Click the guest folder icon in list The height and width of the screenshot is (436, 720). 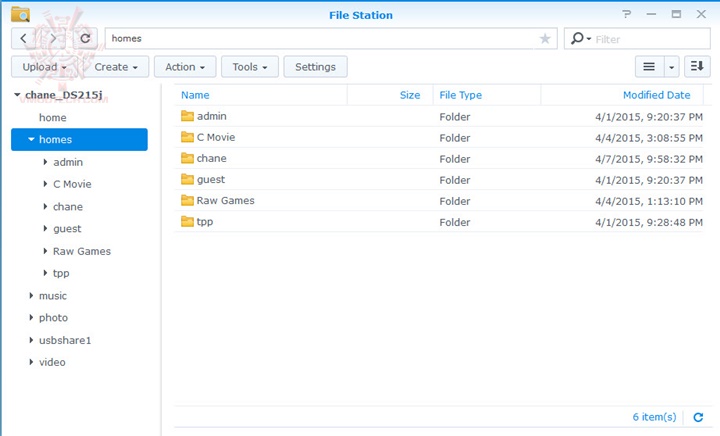(x=187, y=179)
